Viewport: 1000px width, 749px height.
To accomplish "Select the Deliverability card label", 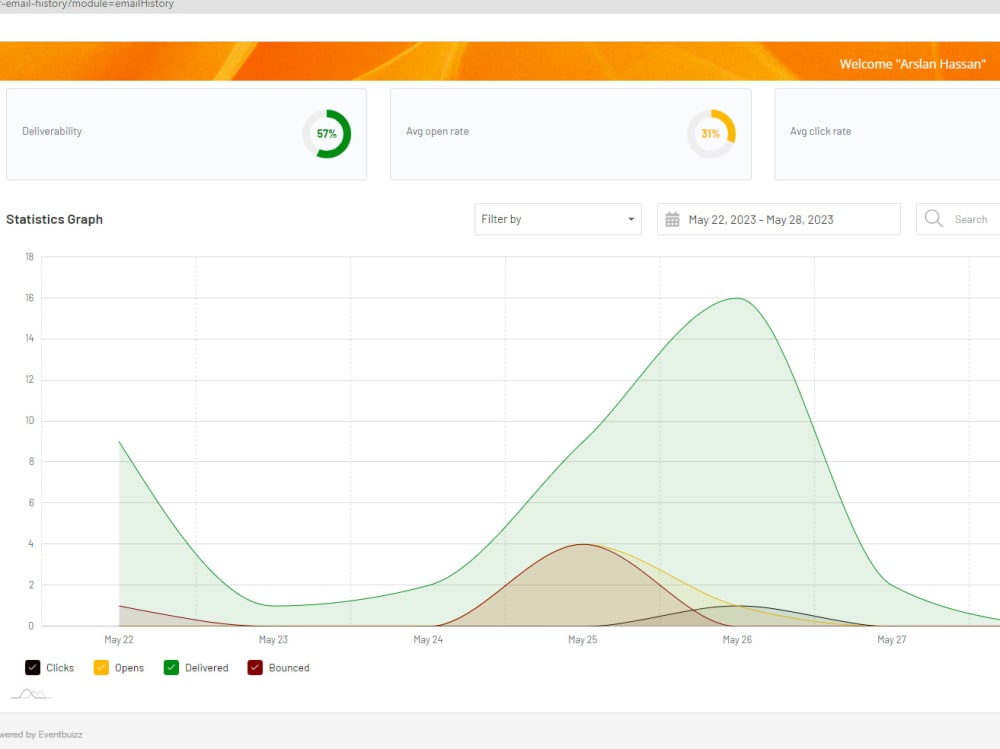I will [x=52, y=131].
